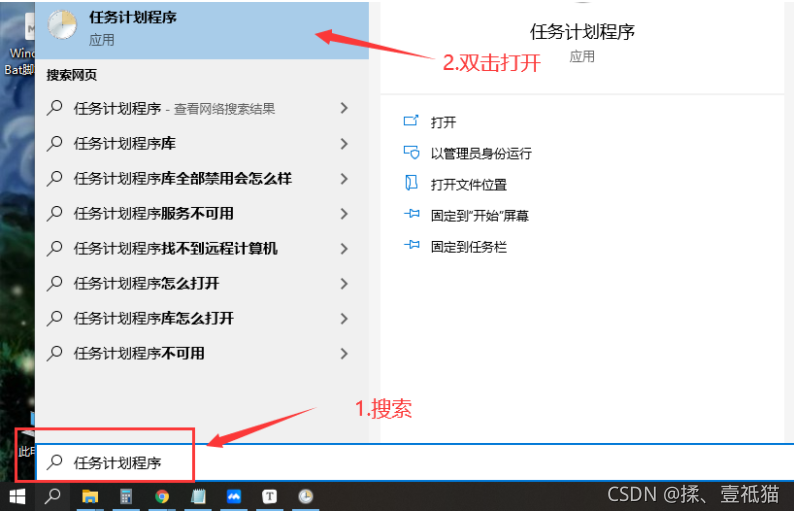Choose 固定到任务栏
795x514 pixels.
pyautogui.click(x=468, y=247)
